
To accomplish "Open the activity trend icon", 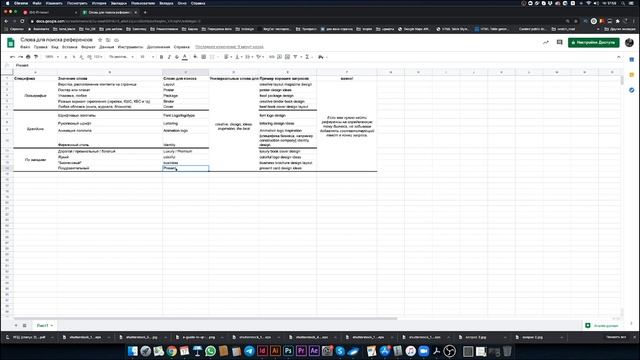I will 546,42.
